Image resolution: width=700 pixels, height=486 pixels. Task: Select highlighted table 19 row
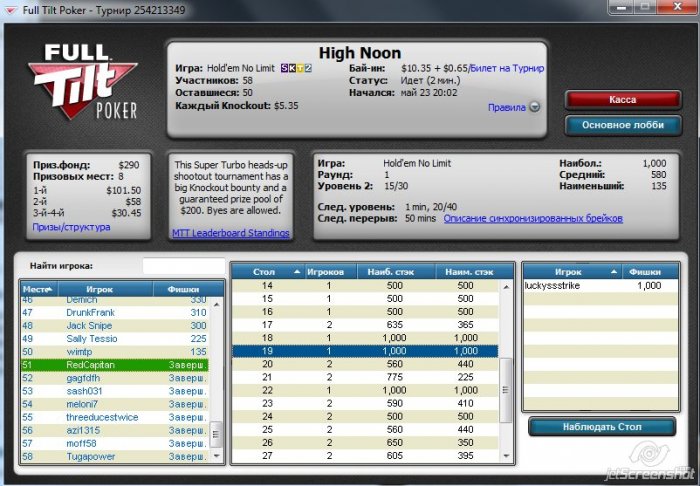(365, 351)
